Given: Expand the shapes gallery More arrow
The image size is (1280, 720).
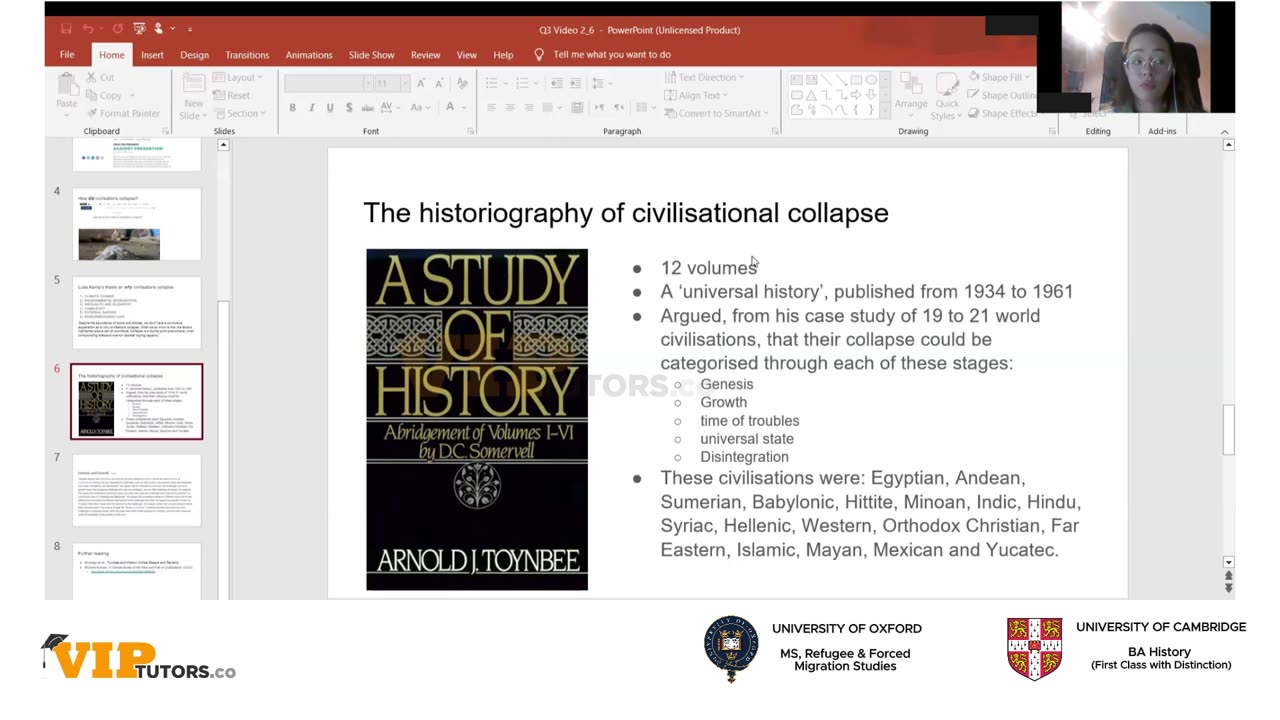Looking at the screenshot, I should click(884, 112).
